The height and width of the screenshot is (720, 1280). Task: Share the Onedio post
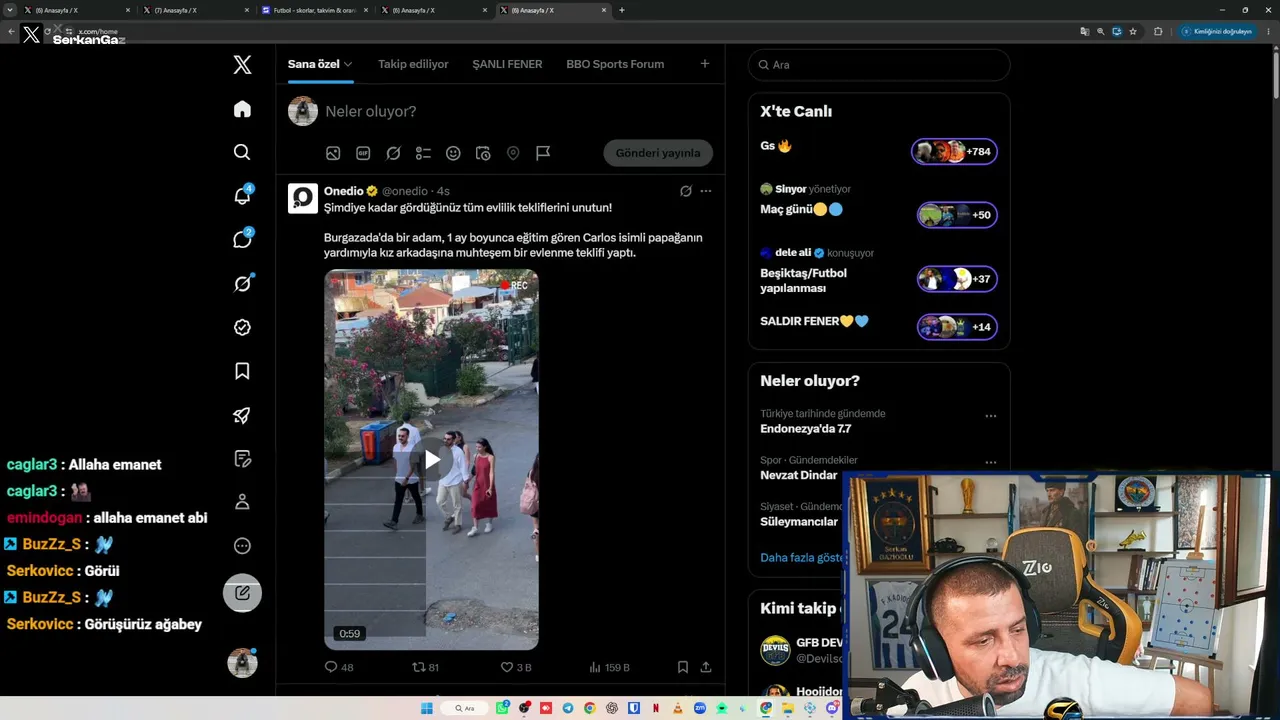(706, 667)
